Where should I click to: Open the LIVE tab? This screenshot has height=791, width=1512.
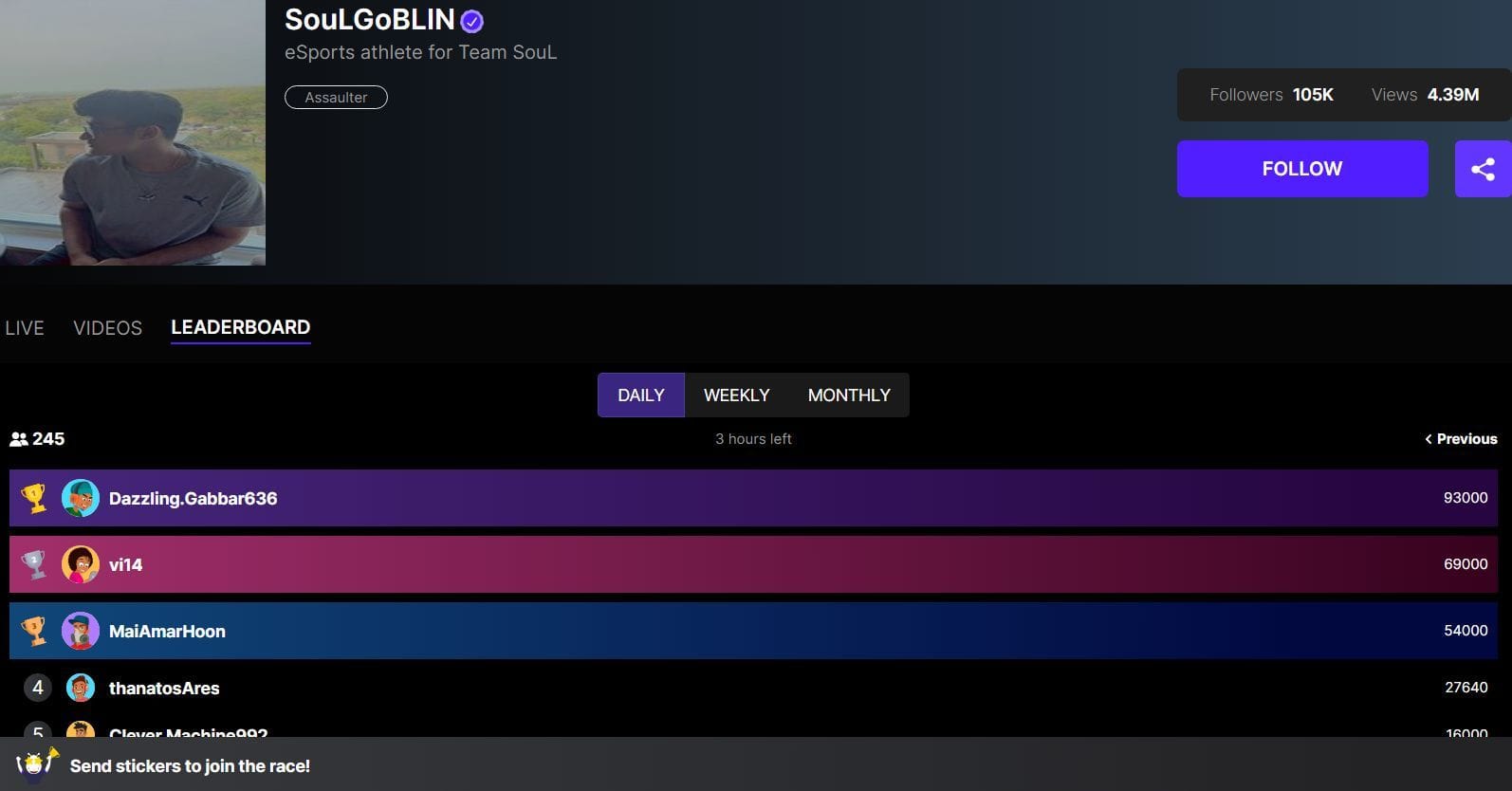pyautogui.click(x=25, y=328)
